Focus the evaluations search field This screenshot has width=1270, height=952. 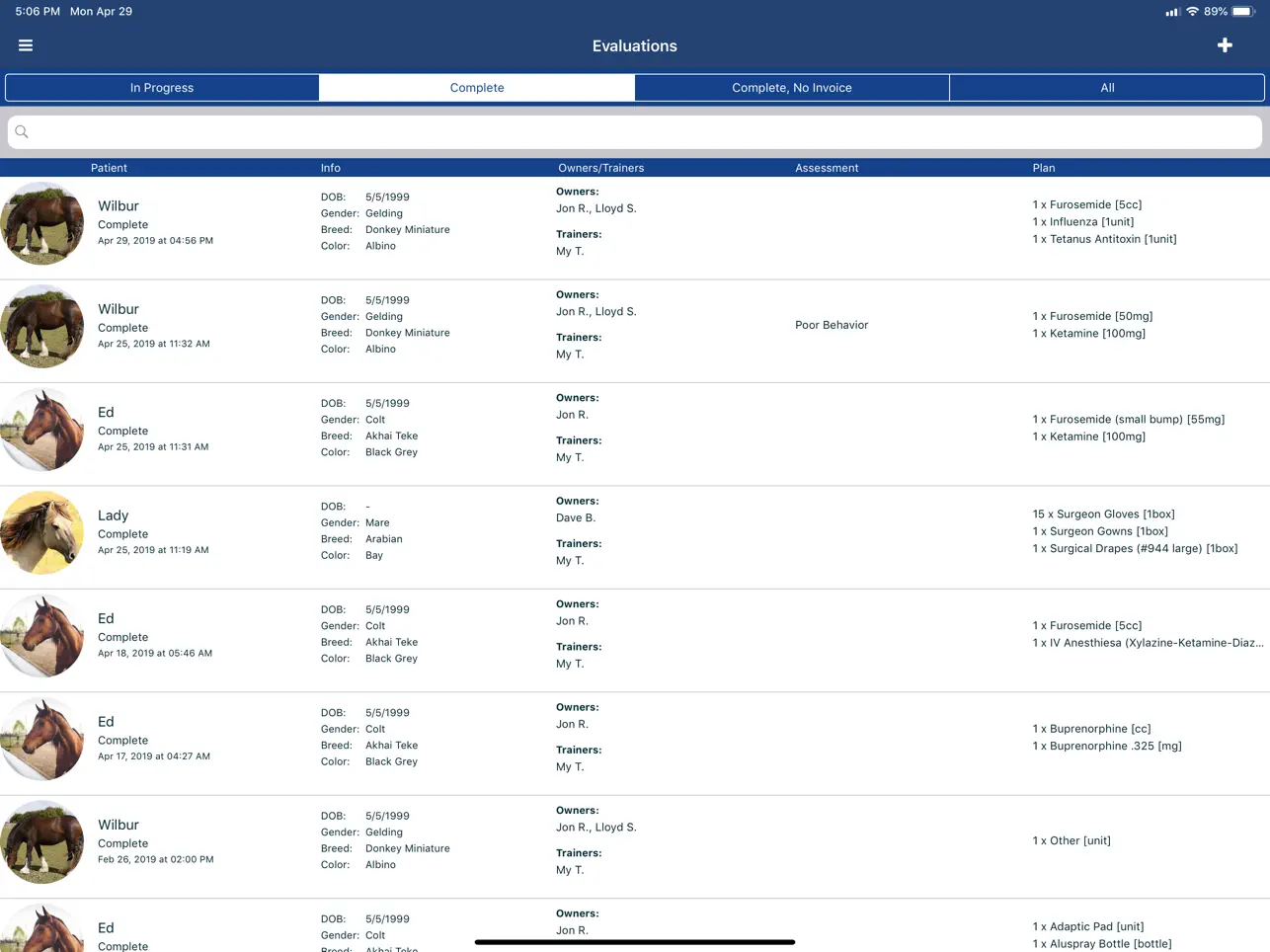(x=635, y=131)
